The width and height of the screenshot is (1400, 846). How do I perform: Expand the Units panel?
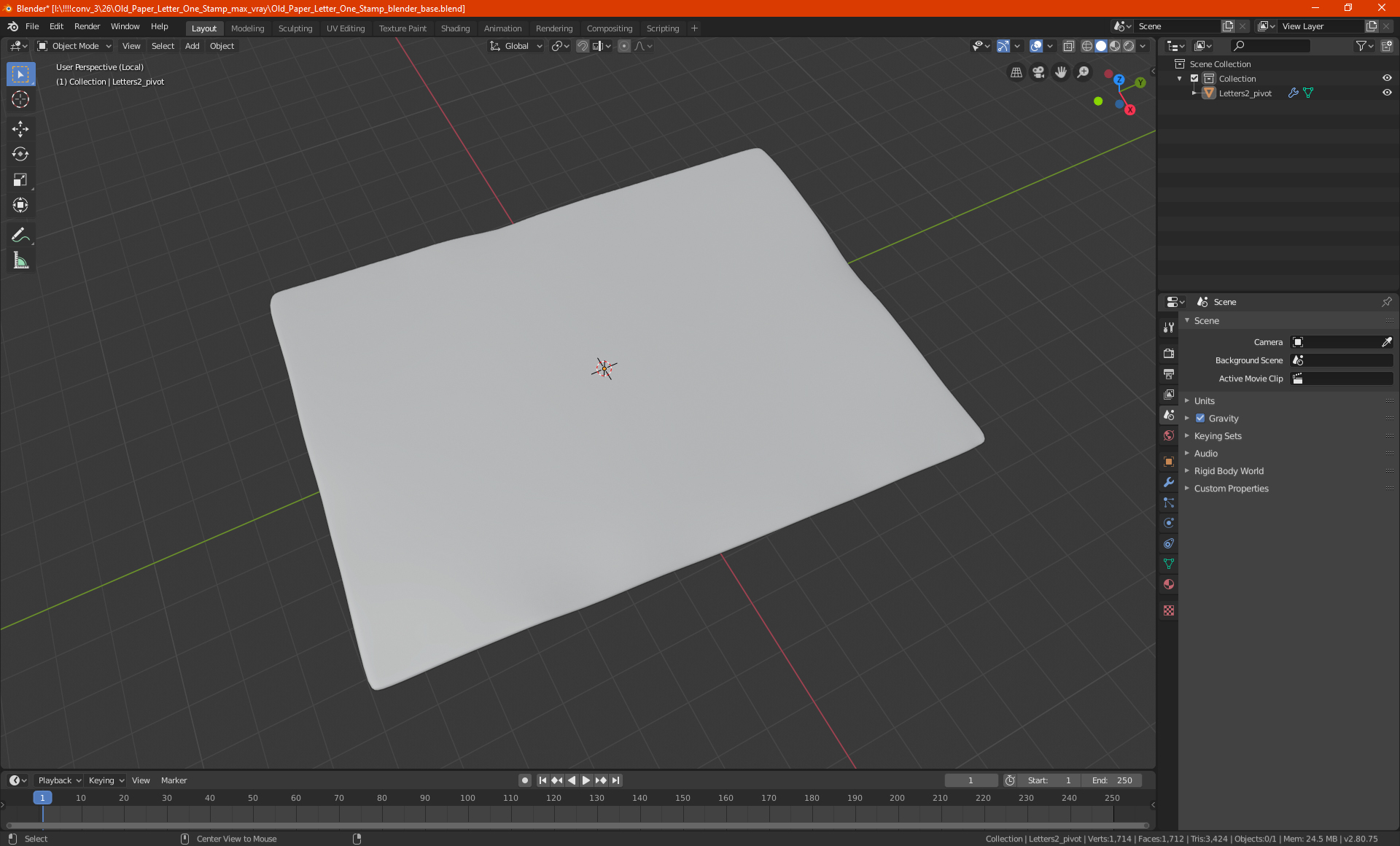(x=1204, y=401)
